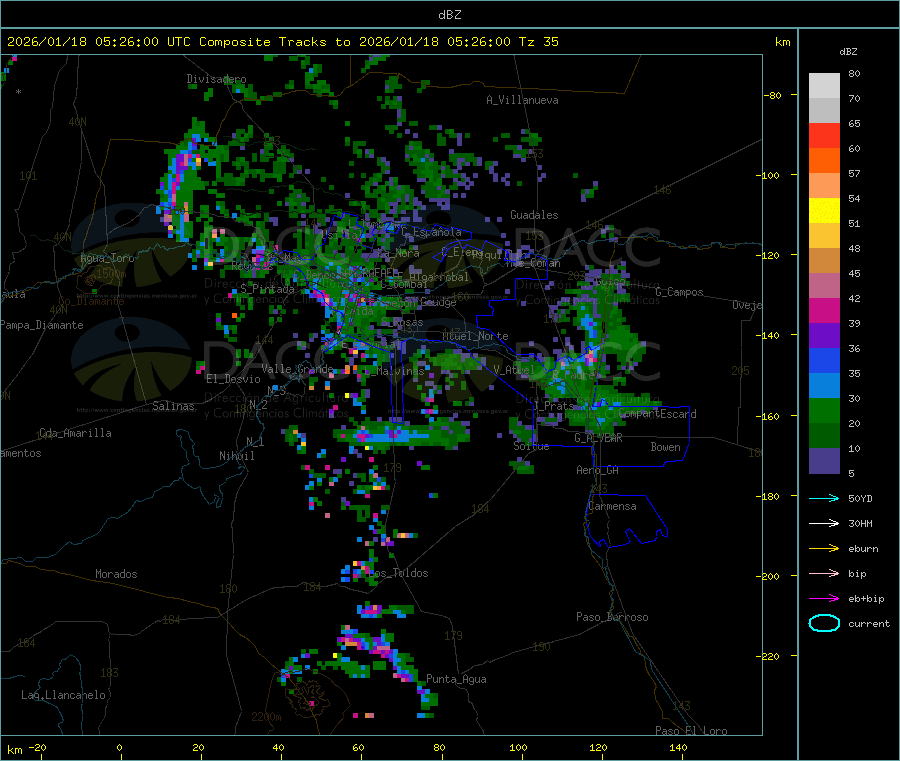
Task: Click the 'Pampa_Diamante' map label
Action: [x=42, y=325]
